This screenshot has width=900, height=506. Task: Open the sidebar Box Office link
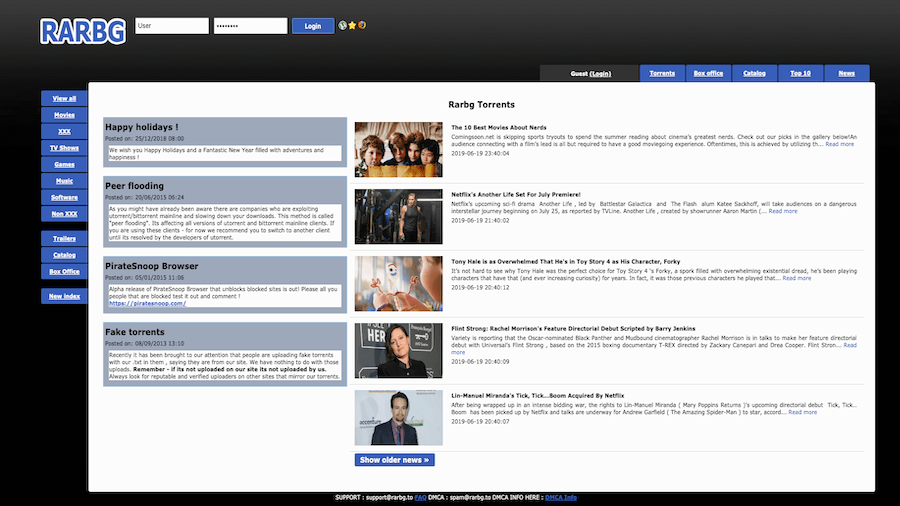point(64,272)
